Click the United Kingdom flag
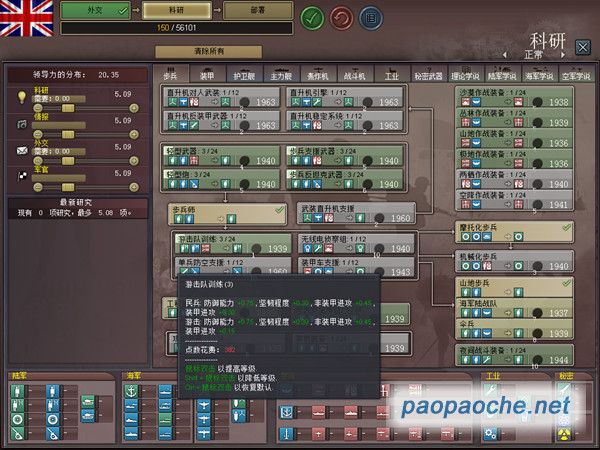Image resolution: width=600 pixels, height=450 pixels. pyautogui.click(x=26, y=18)
